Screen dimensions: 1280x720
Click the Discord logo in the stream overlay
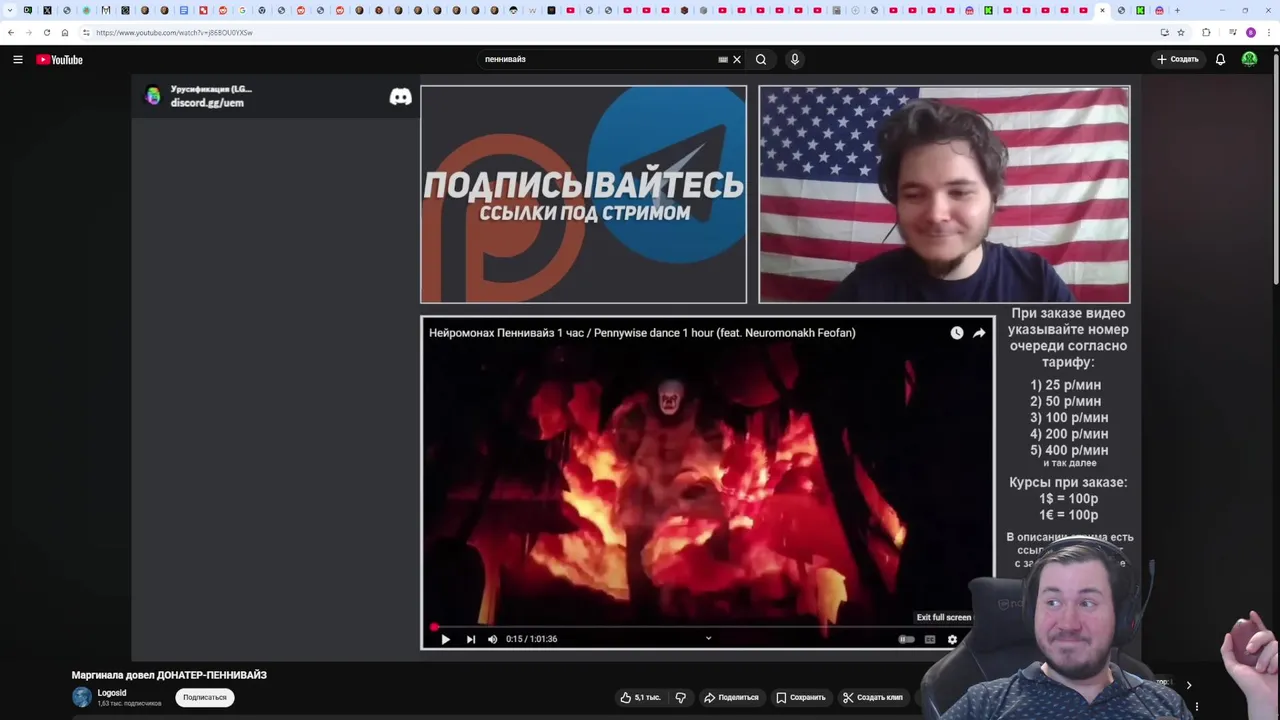(x=400, y=97)
